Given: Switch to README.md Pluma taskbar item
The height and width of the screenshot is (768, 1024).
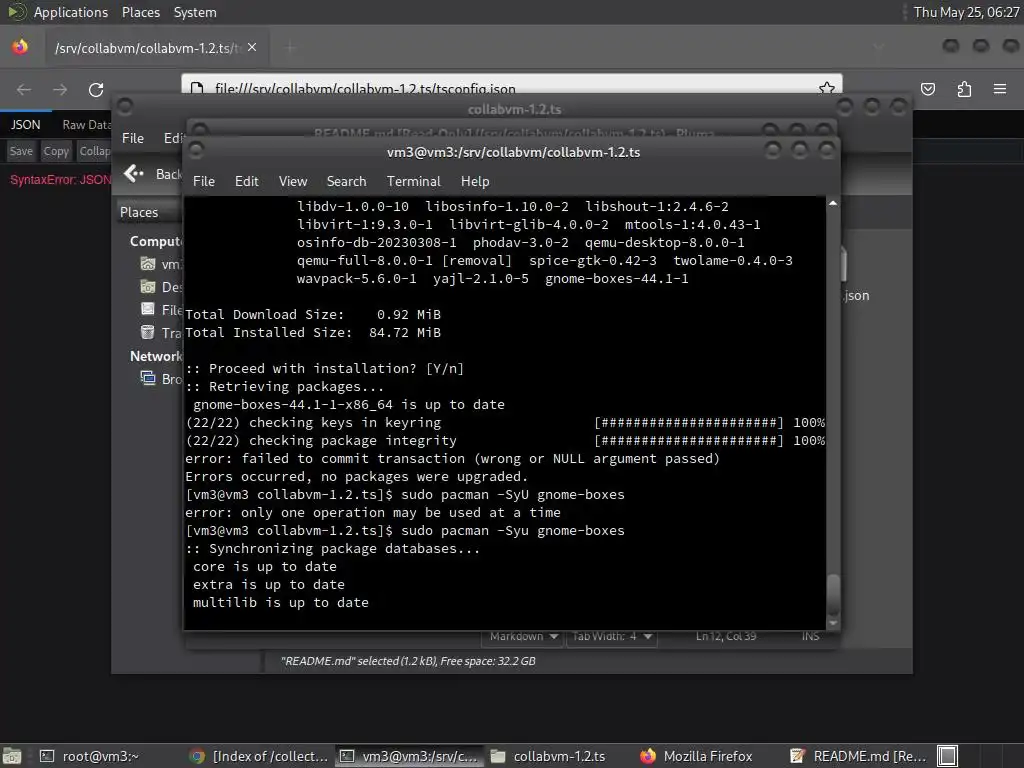Looking at the screenshot, I should tap(858, 756).
